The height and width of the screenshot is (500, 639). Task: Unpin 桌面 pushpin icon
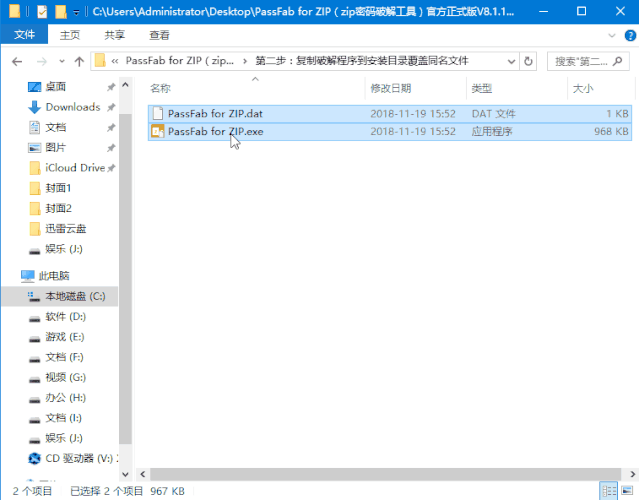(111, 87)
